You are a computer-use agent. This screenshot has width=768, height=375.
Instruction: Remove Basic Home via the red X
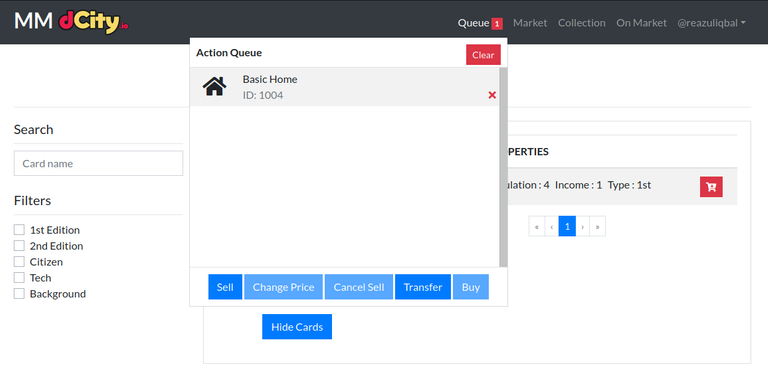(x=492, y=95)
